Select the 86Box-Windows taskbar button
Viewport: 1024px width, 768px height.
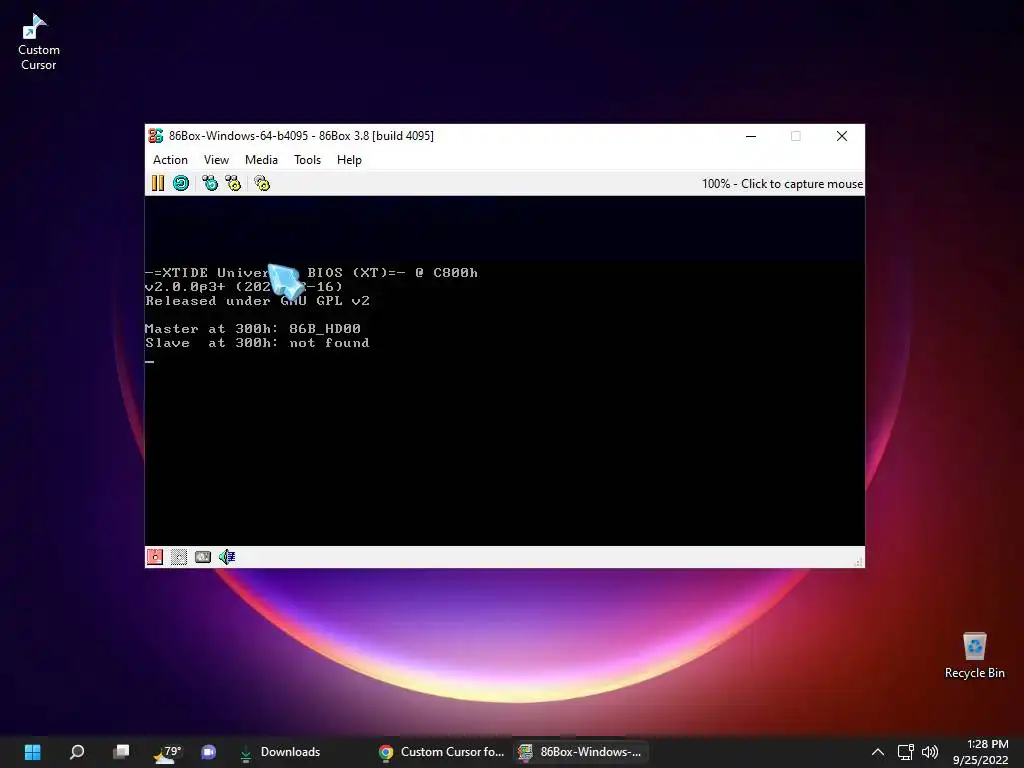click(580, 752)
